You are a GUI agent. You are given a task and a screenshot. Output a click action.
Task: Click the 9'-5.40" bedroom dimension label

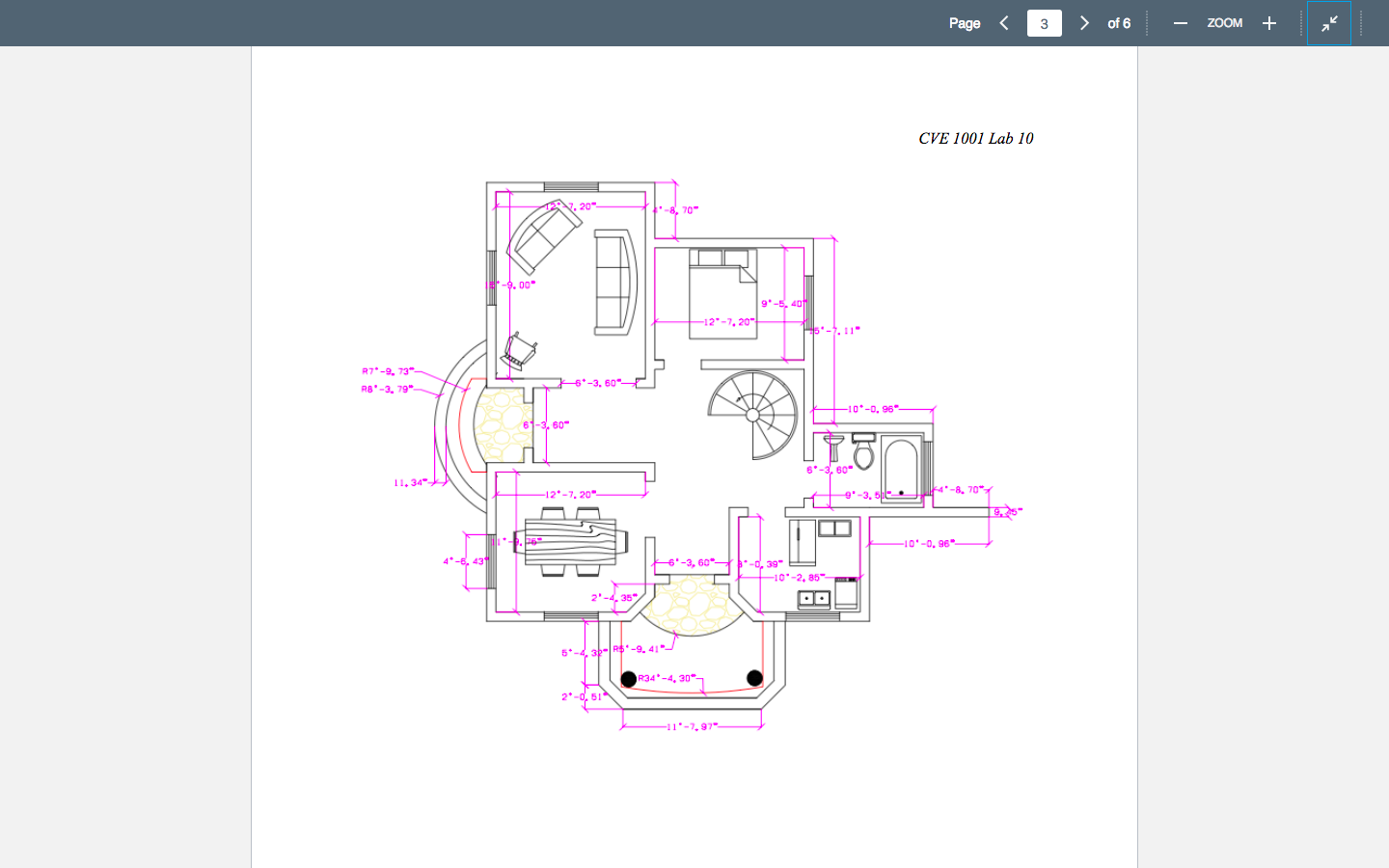[784, 304]
